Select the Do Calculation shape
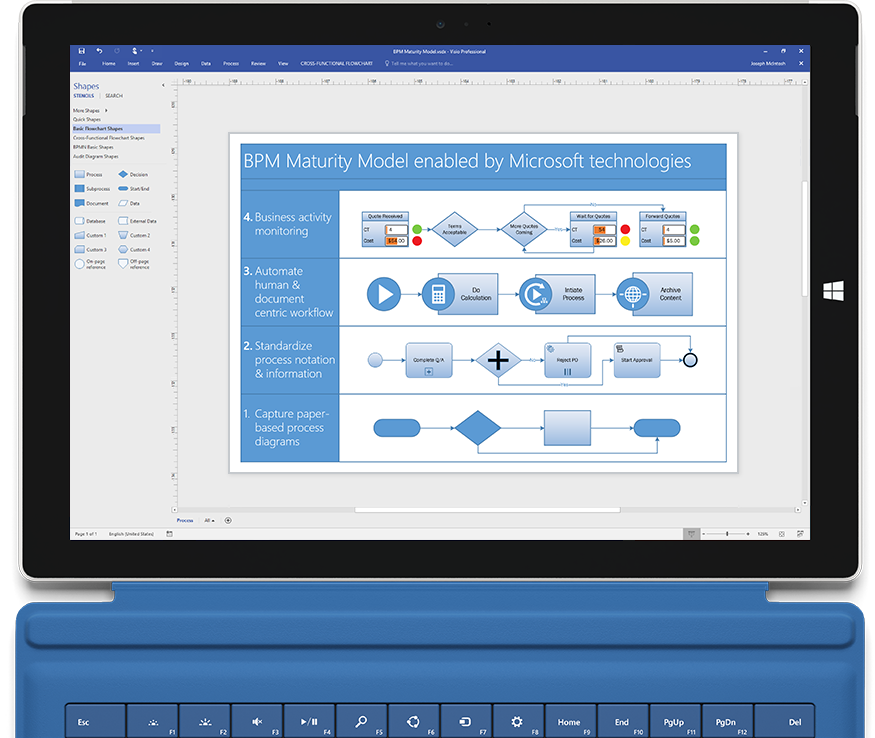Image resolution: width=875 pixels, height=738 pixels. point(461,294)
